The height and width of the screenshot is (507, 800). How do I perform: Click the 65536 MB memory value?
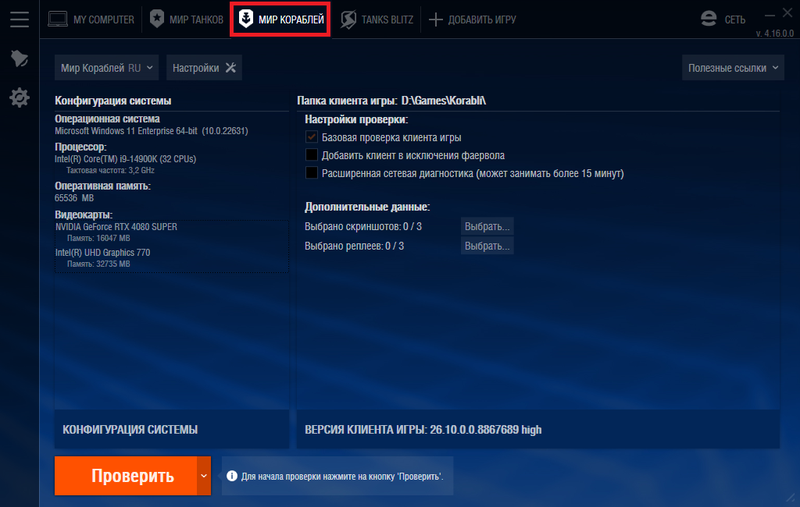[x=74, y=198]
